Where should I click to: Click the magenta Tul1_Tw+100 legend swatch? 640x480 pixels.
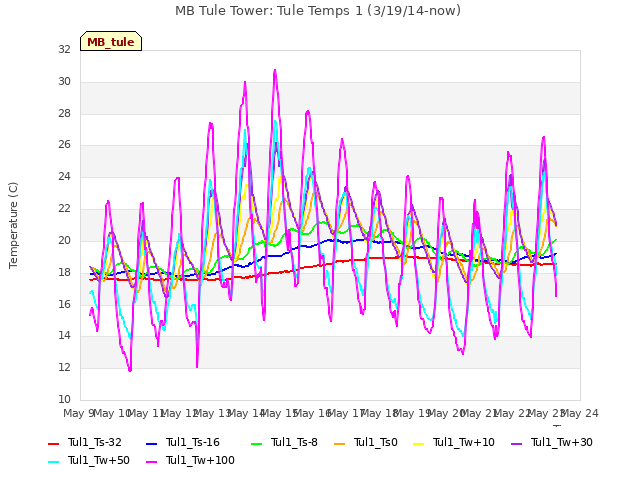pyautogui.click(x=151, y=462)
